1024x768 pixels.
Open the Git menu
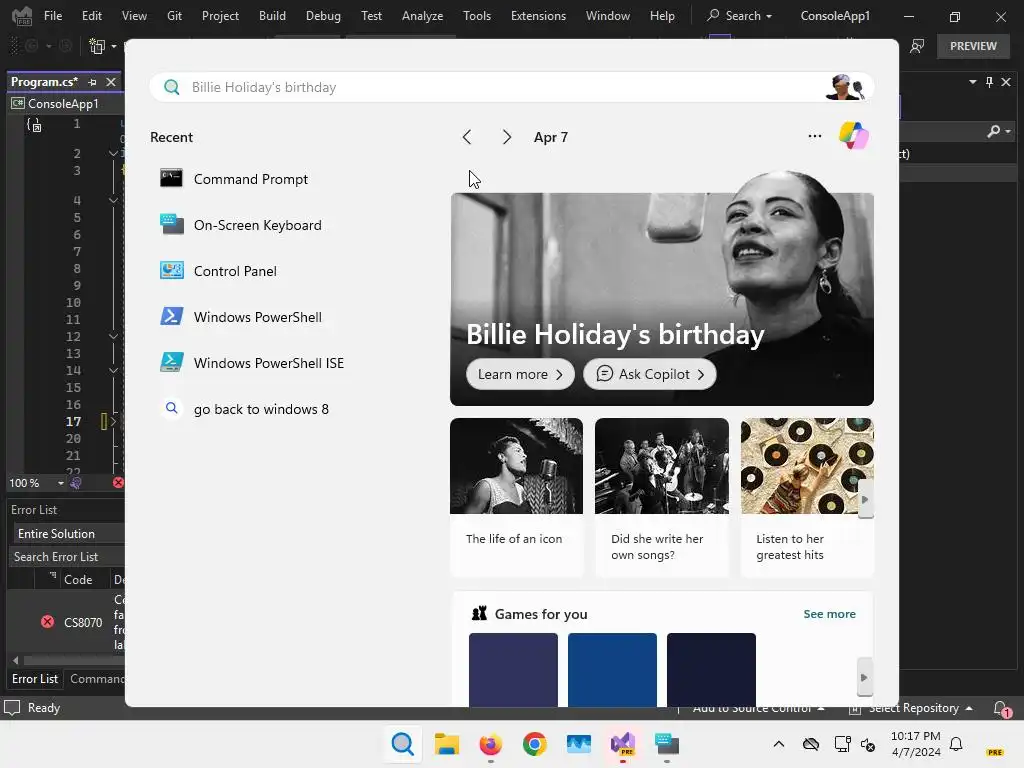(174, 16)
